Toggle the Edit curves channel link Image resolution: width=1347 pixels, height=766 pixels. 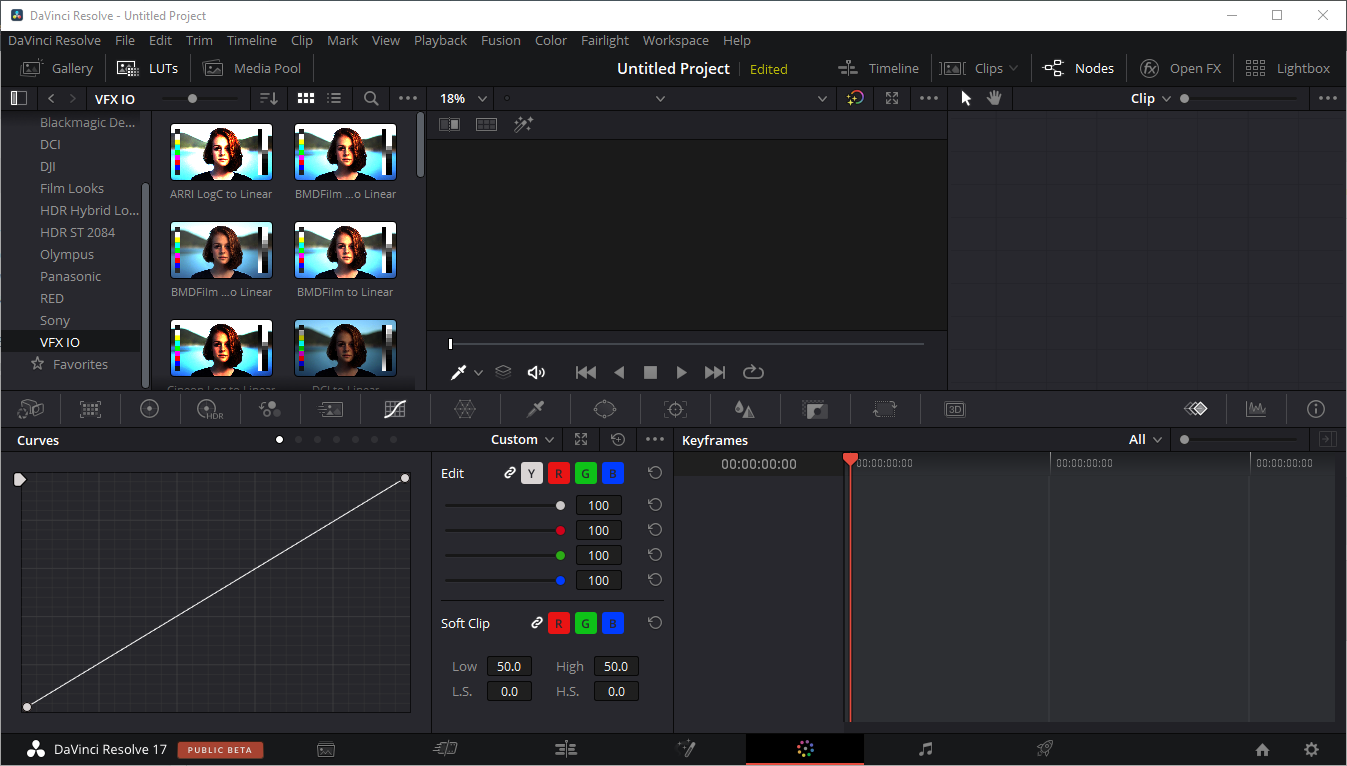(x=510, y=474)
